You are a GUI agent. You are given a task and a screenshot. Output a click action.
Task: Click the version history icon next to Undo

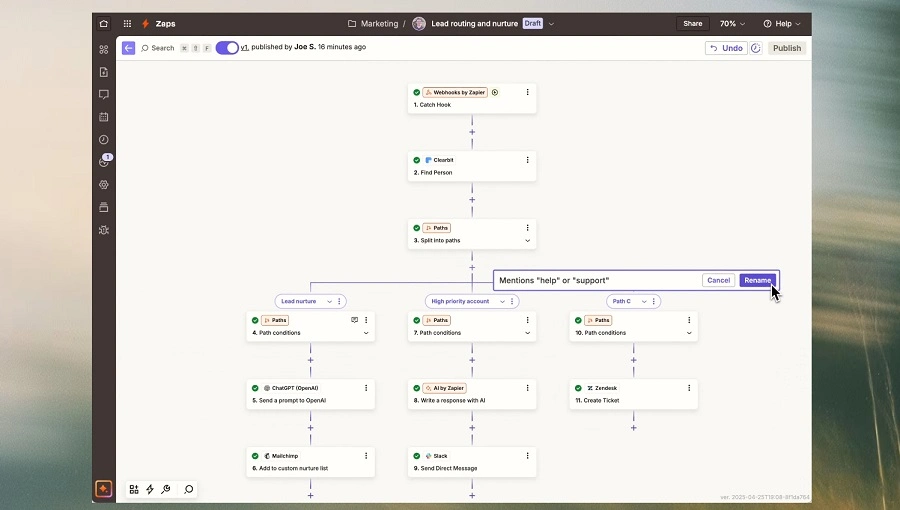[x=756, y=48]
